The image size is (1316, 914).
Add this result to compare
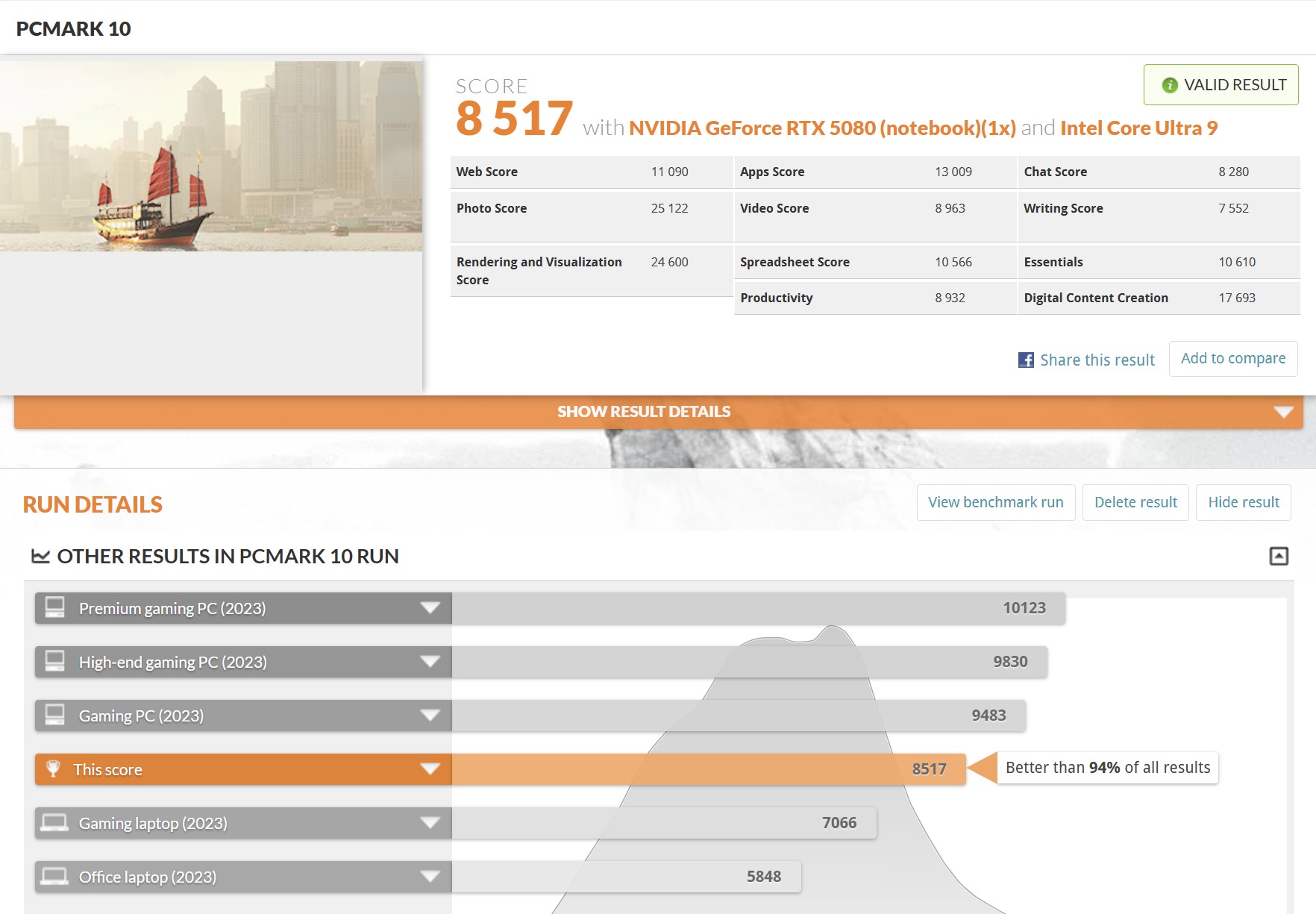[x=1232, y=359]
